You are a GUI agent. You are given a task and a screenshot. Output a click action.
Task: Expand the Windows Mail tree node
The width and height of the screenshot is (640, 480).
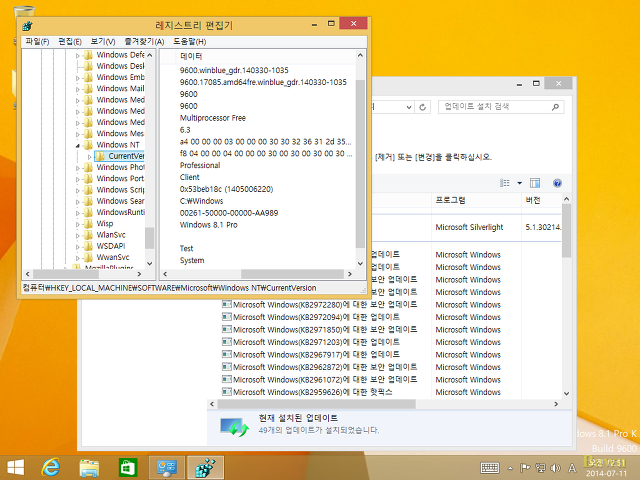tap(78, 89)
